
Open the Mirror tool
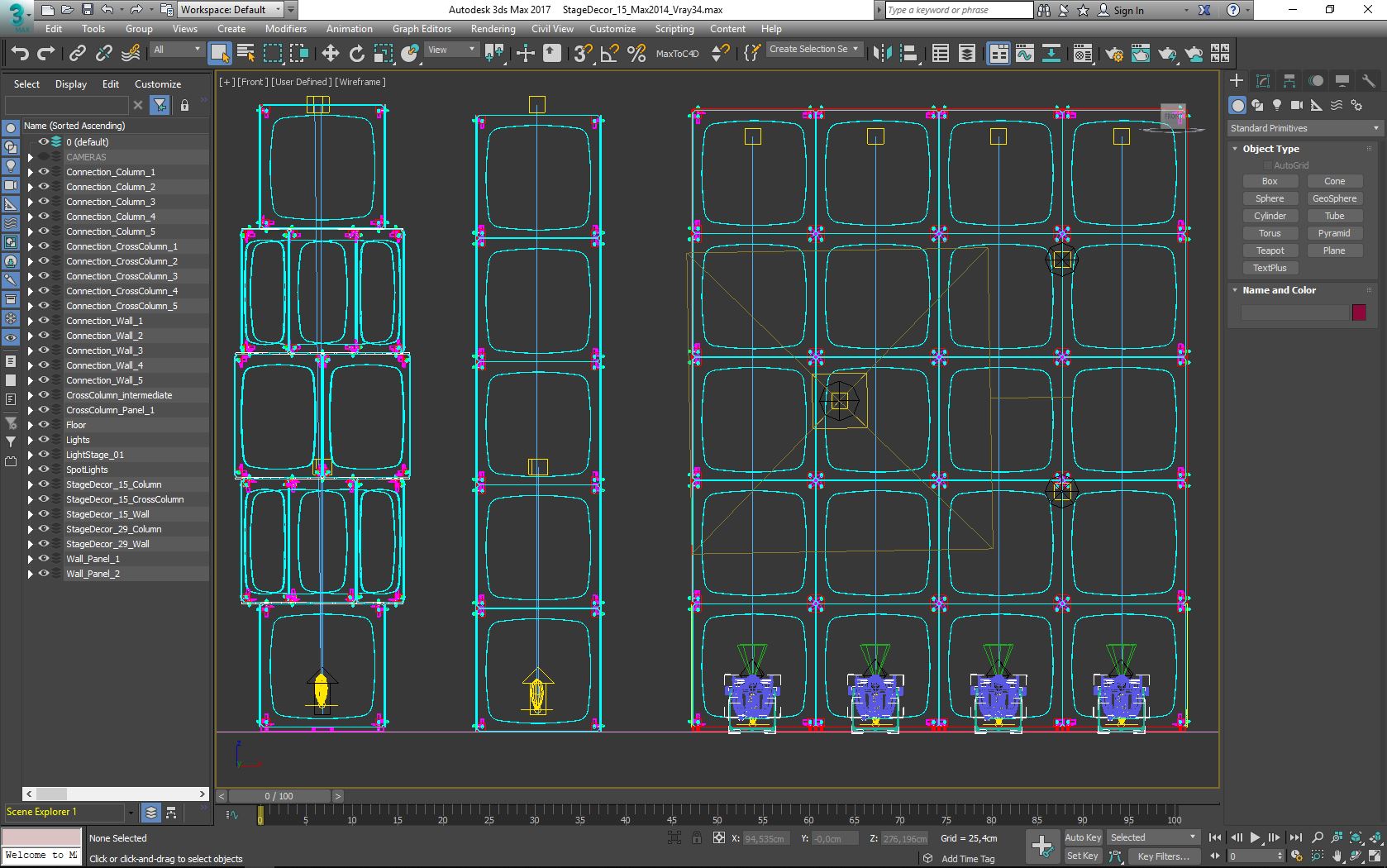(x=882, y=54)
